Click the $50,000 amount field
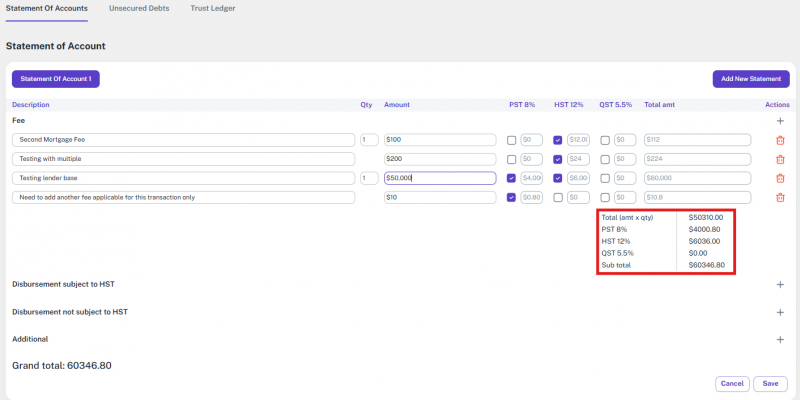Viewport: 800px width, 400px height. coord(440,178)
